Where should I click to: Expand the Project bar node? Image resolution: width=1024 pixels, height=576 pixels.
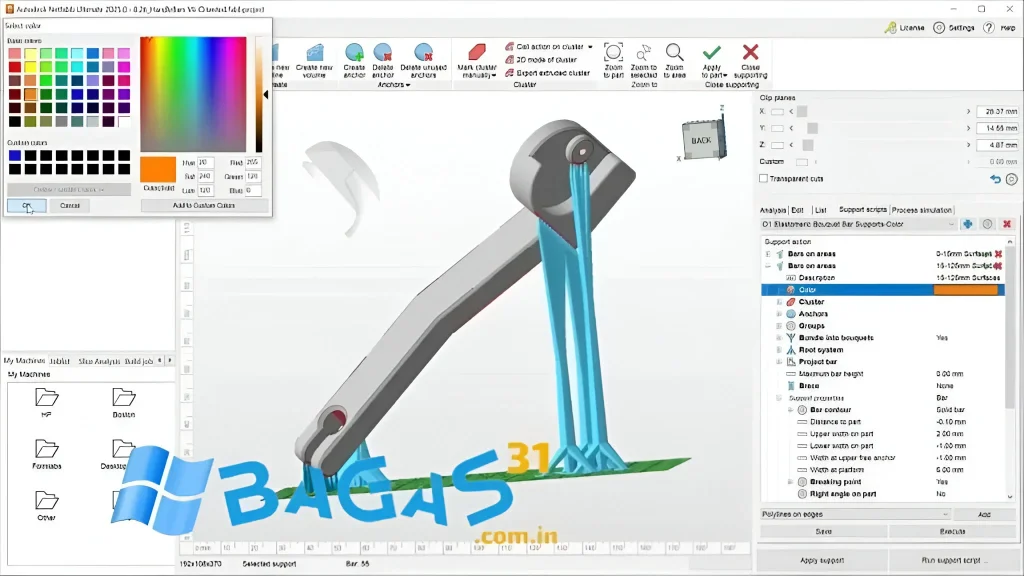click(779, 362)
